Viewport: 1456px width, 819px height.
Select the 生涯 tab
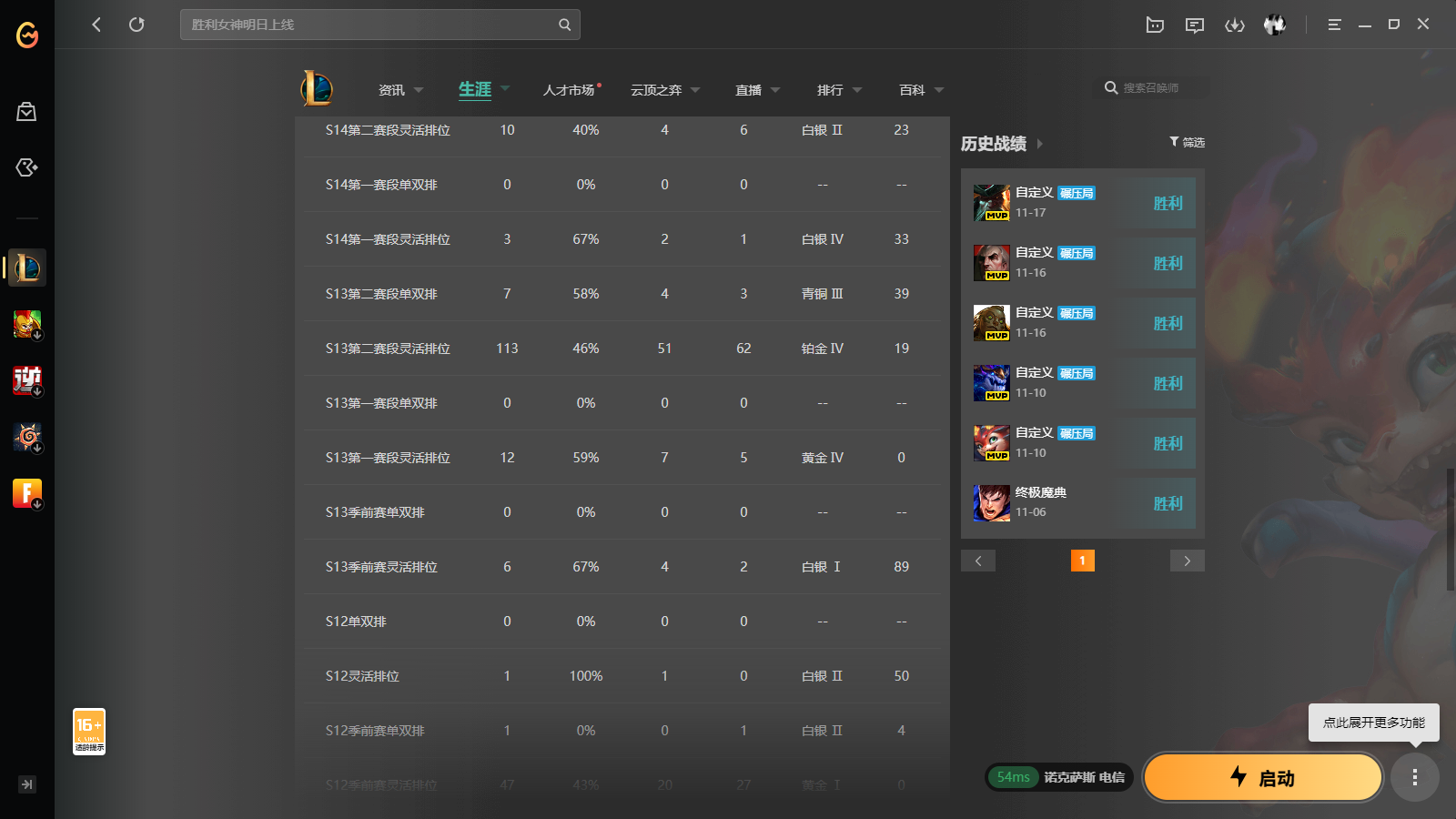[475, 89]
